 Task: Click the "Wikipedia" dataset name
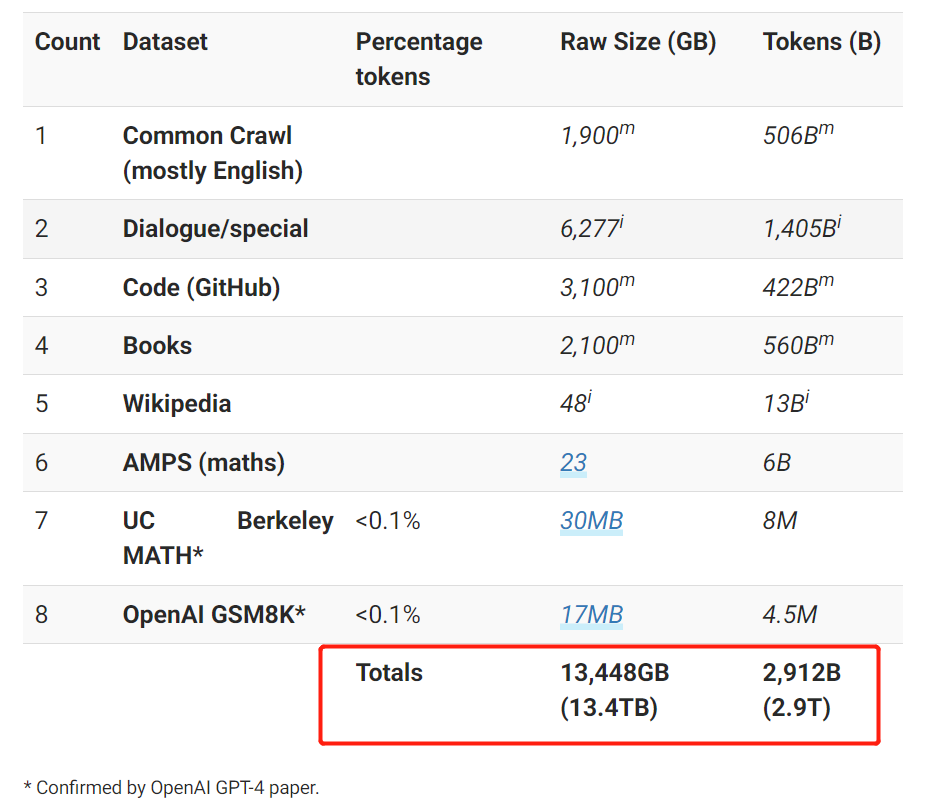coord(176,404)
